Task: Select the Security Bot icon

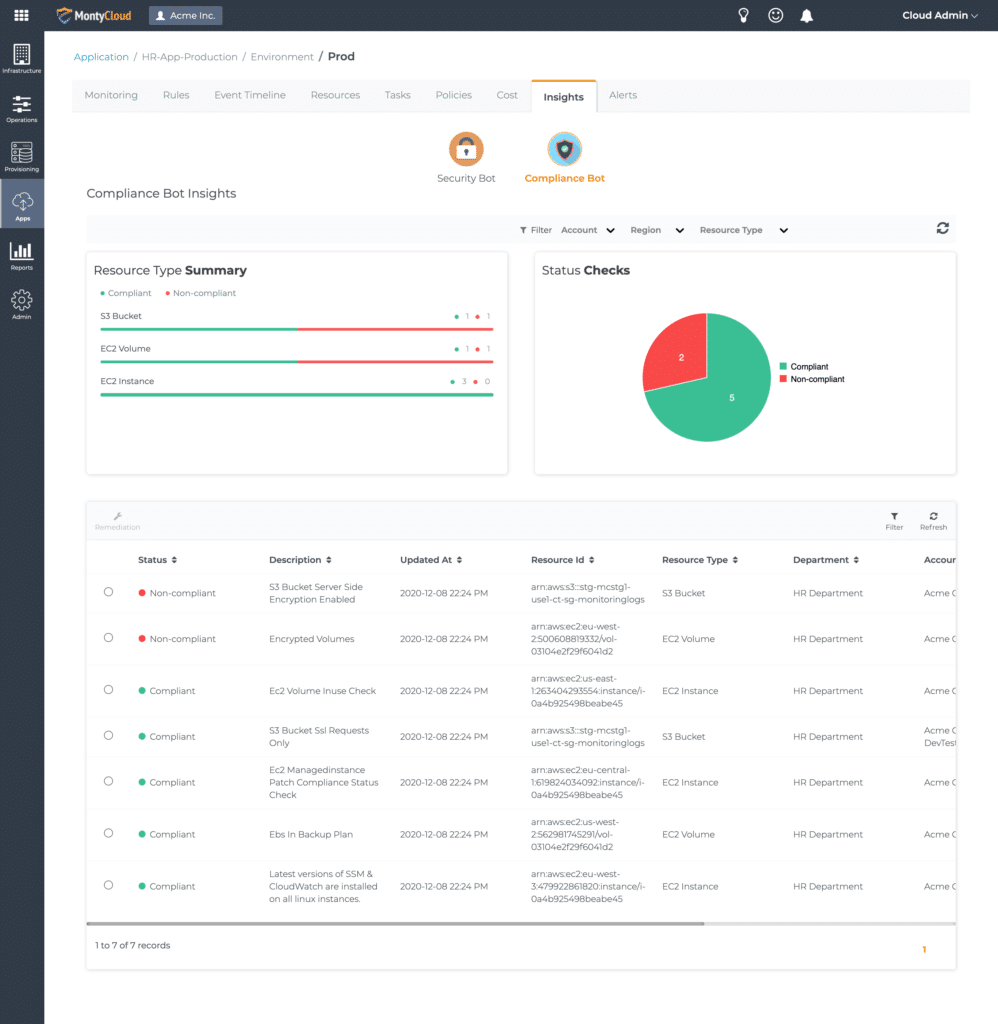Action: click(x=466, y=150)
